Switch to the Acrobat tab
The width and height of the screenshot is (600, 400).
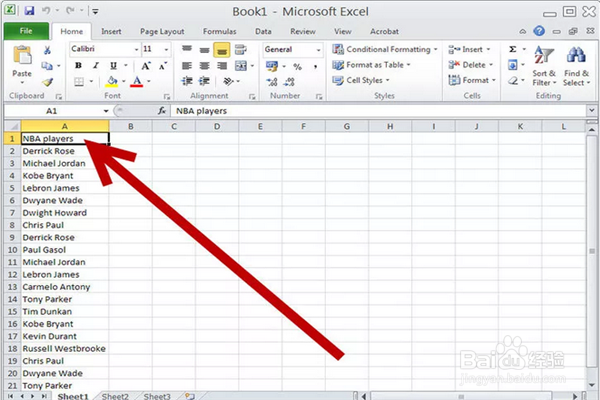pos(384,32)
